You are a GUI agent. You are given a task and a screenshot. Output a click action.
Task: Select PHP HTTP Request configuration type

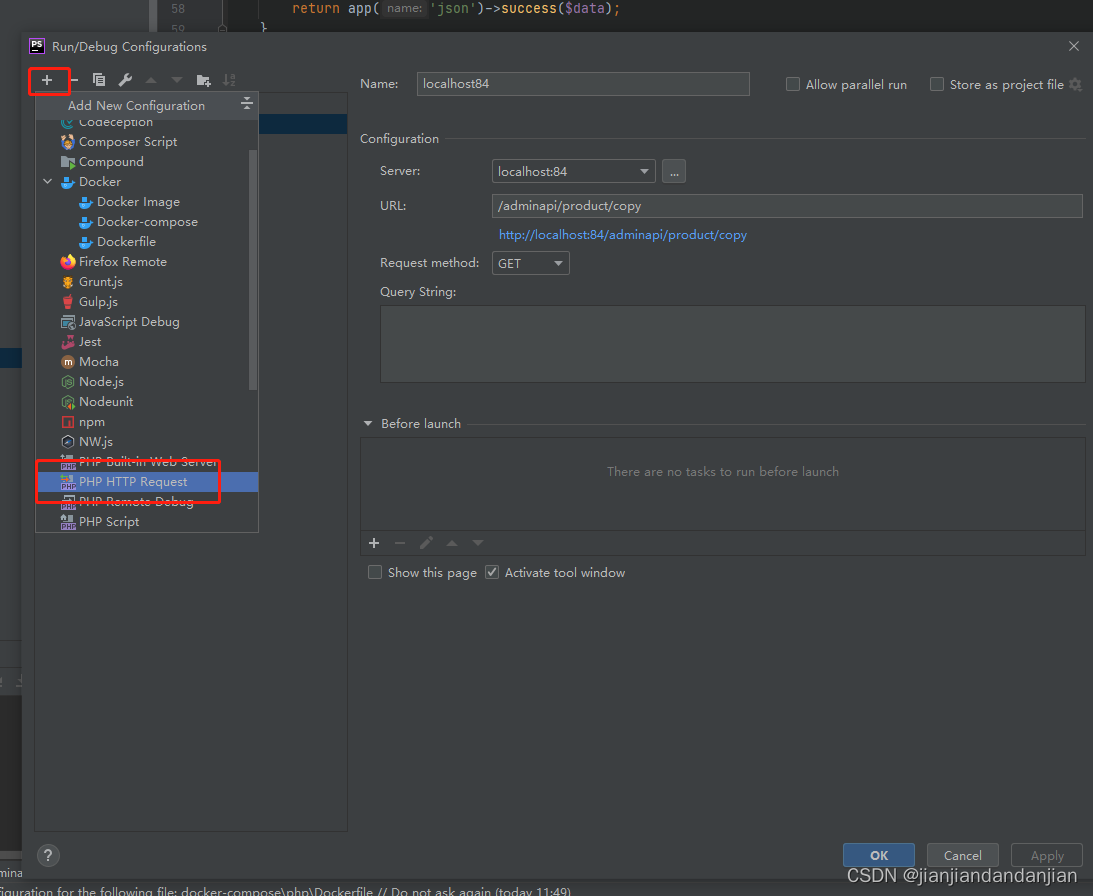[x=133, y=481]
